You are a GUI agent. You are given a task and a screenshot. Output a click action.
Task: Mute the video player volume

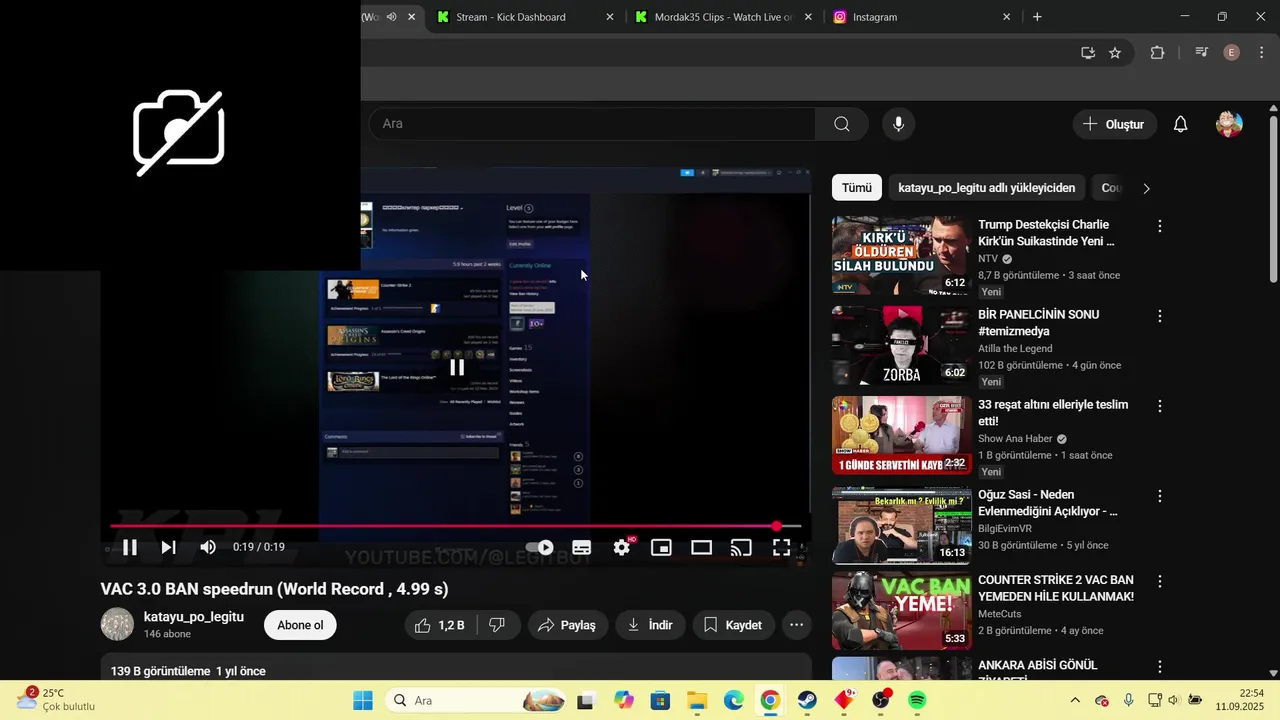point(208,547)
